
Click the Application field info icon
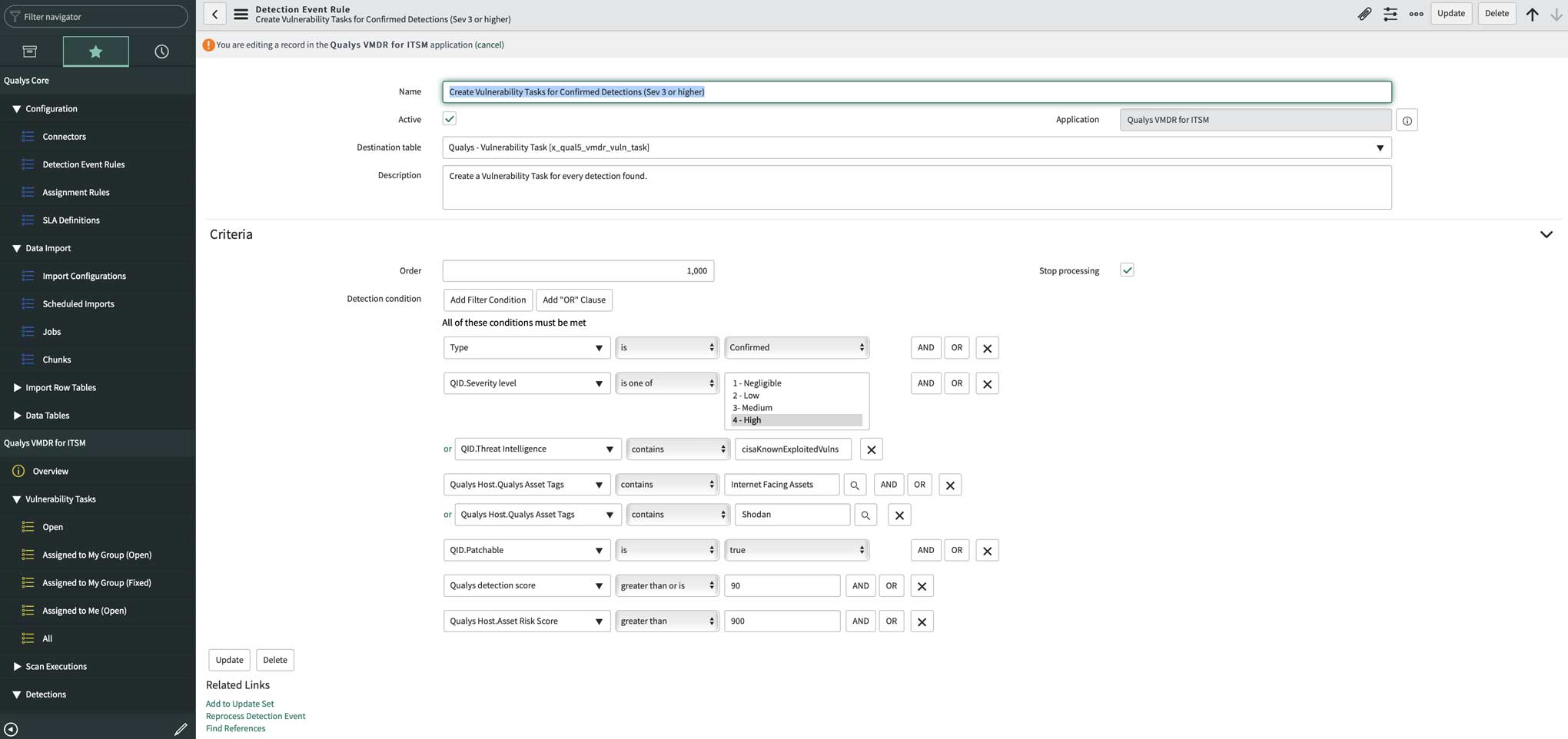[1407, 120]
